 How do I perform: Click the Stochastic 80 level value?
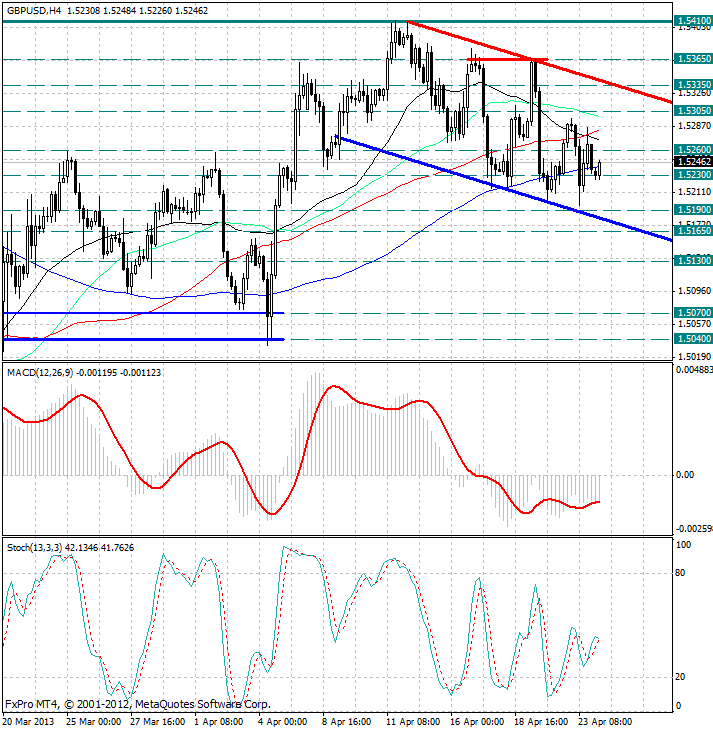point(680,573)
